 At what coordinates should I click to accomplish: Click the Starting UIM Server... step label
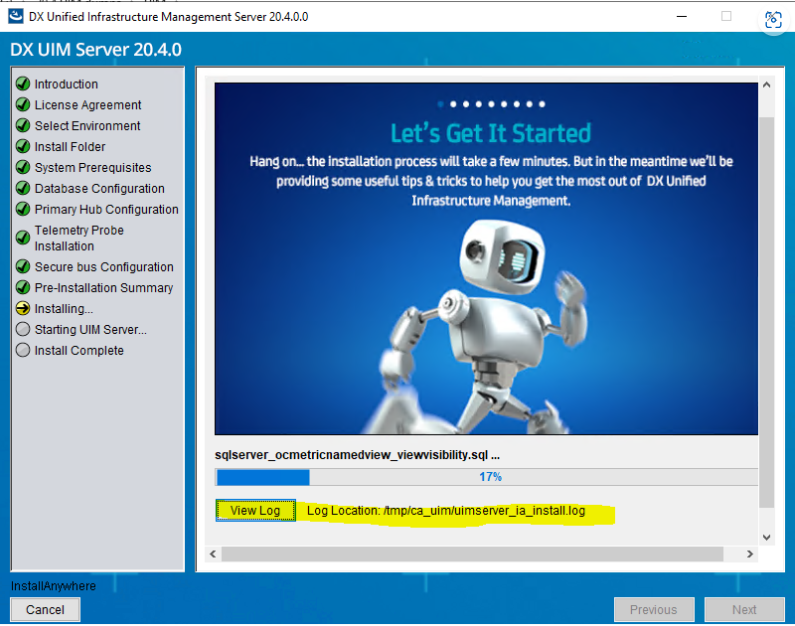[x=91, y=329]
